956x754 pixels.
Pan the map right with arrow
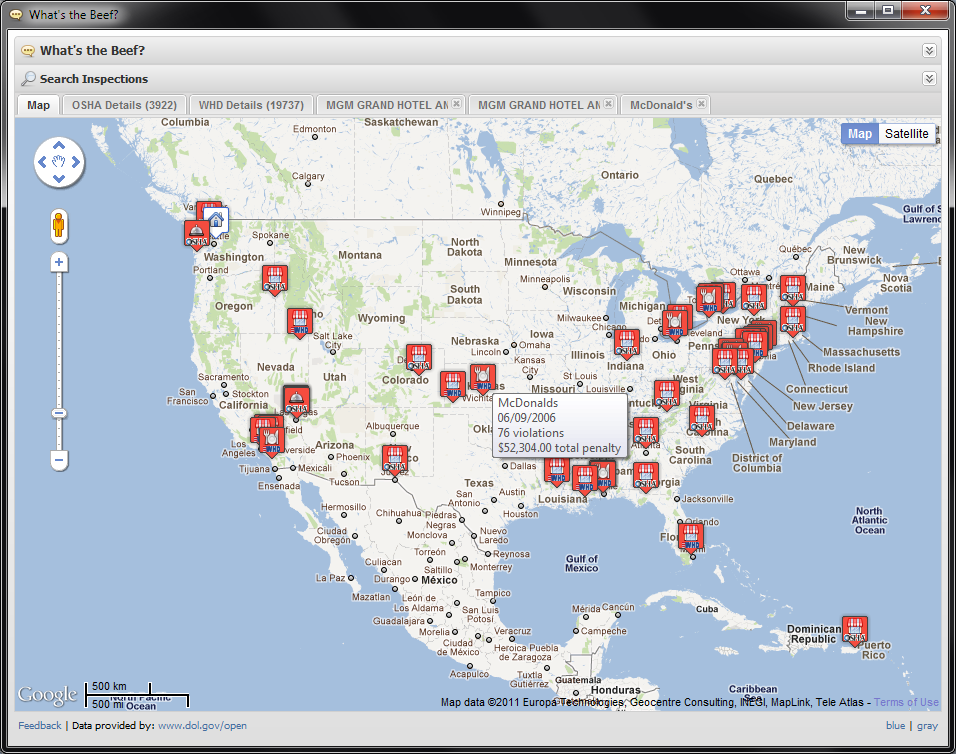[76, 162]
